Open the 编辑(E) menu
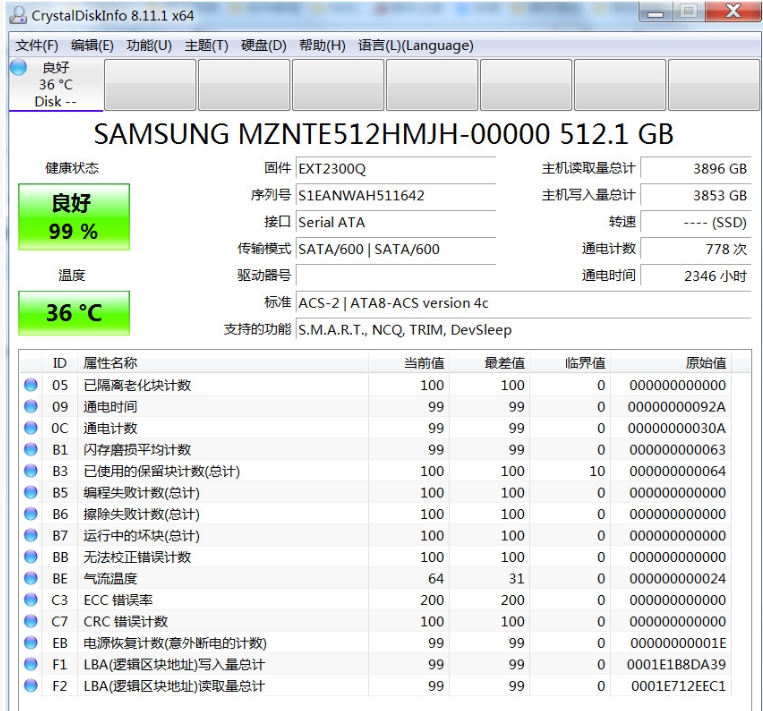Image resolution: width=763 pixels, height=711 pixels. 92,46
